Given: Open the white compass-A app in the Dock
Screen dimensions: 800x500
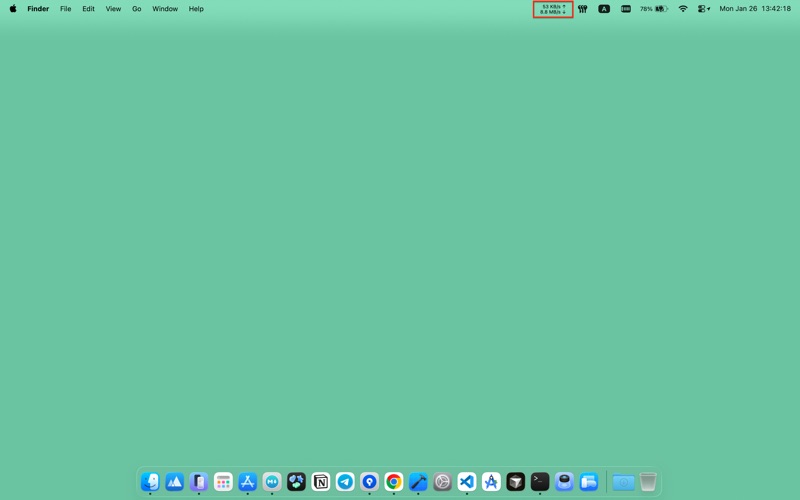Looking at the screenshot, I should [491, 482].
